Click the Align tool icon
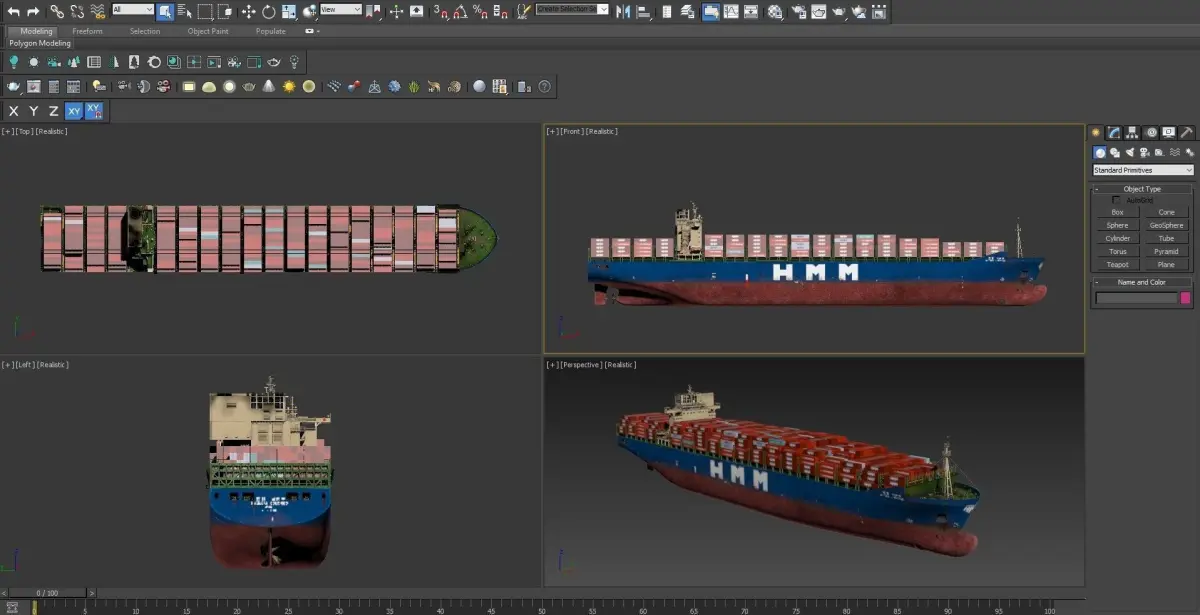Viewport: 1200px width, 615px height. pos(643,11)
